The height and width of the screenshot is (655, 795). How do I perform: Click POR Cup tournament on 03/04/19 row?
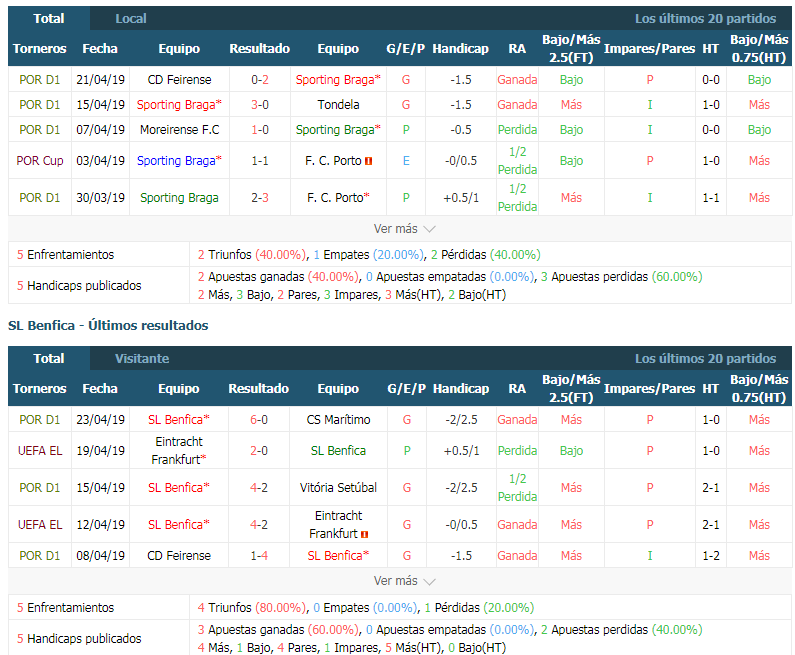40,161
